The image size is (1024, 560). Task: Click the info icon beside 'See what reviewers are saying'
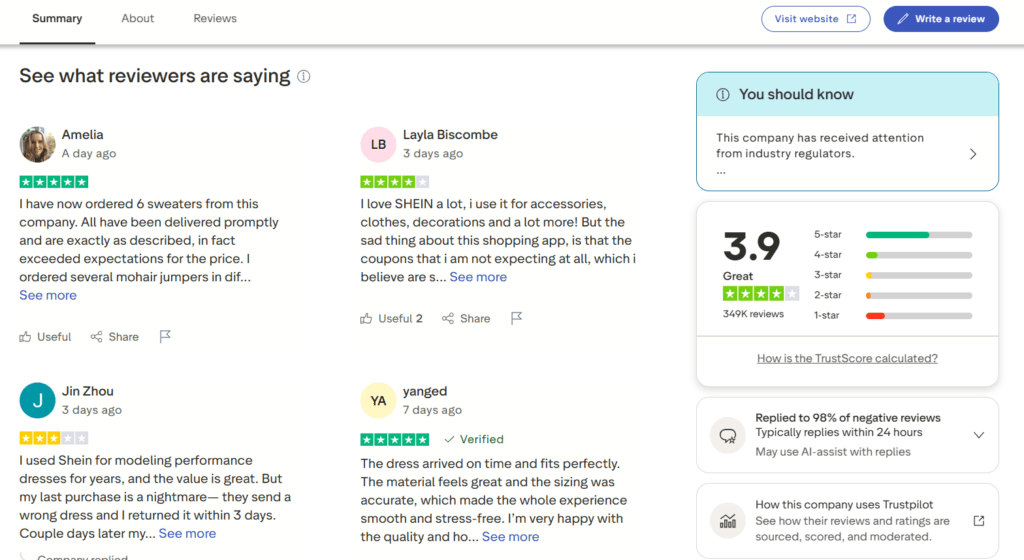(304, 76)
